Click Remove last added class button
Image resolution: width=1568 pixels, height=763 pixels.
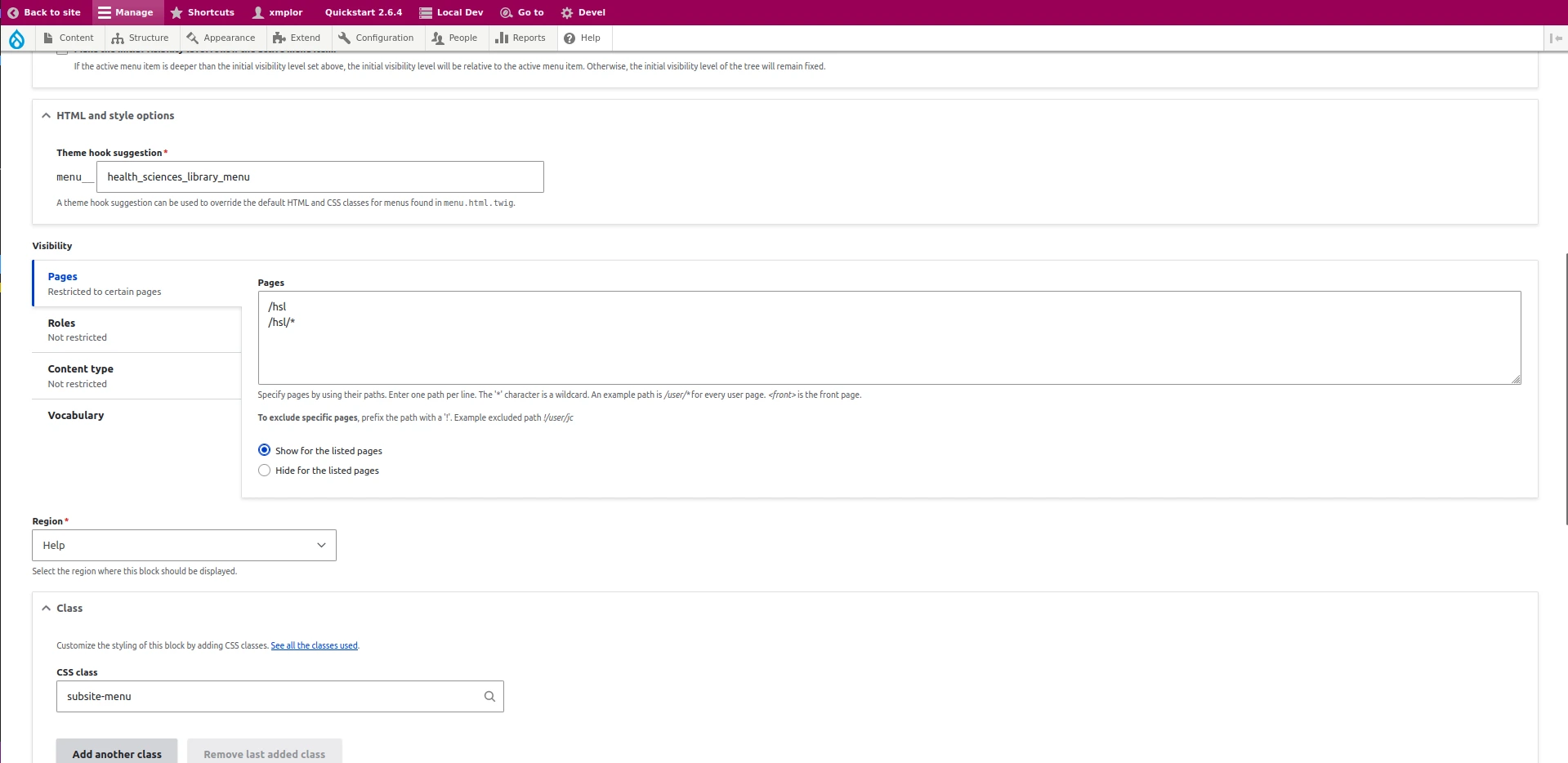click(x=265, y=753)
